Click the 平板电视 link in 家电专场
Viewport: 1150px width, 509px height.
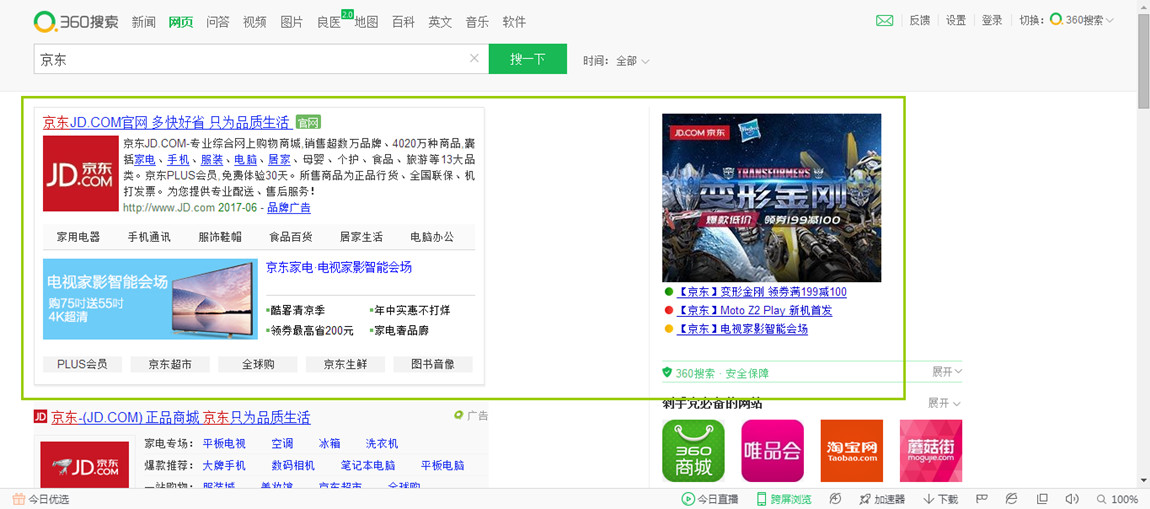(x=224, y=444)
